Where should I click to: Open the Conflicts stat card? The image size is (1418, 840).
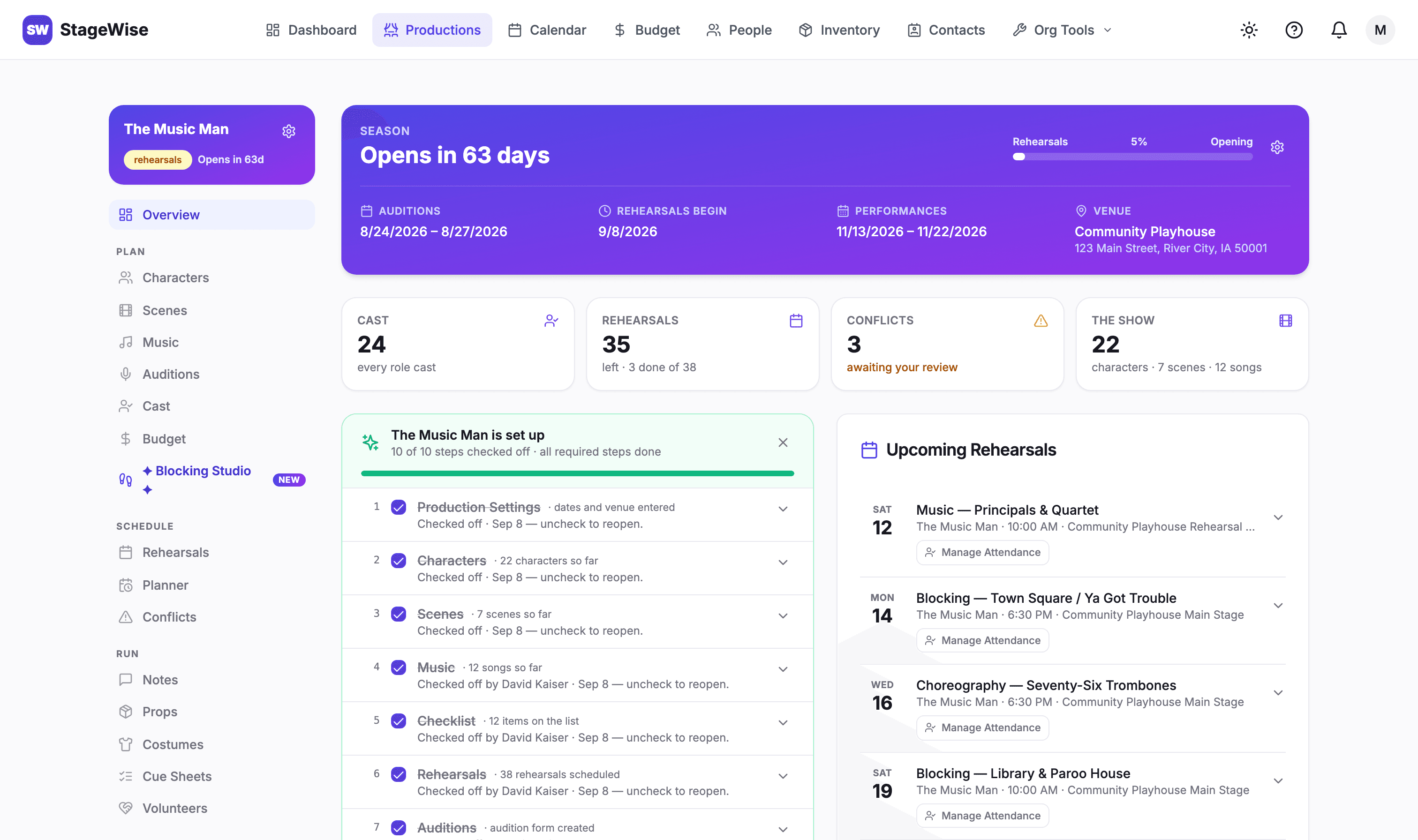(947, 344)
